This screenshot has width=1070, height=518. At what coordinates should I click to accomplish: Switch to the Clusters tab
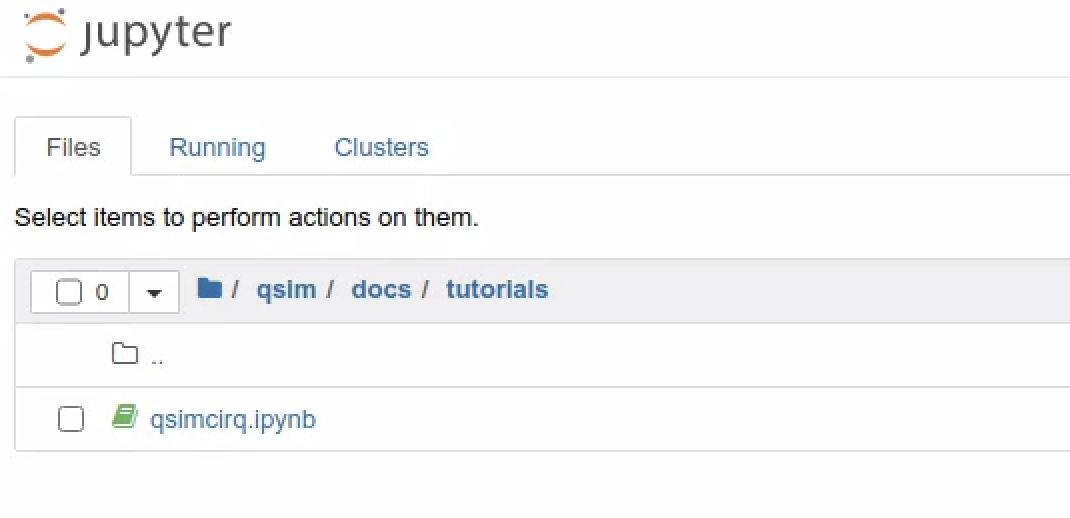[x=381, y=148]
